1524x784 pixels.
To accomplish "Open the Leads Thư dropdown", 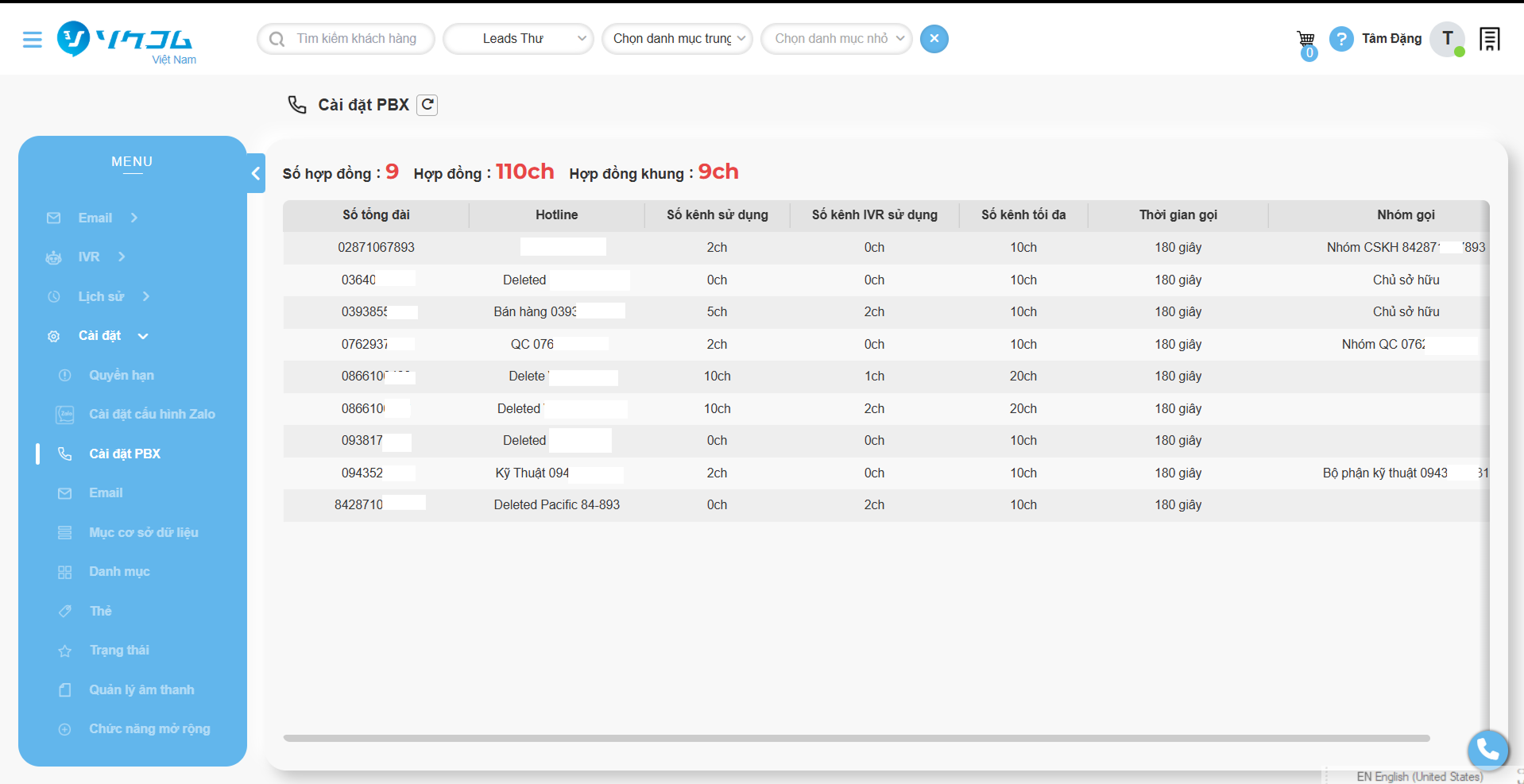I will [x=518, y=38].
